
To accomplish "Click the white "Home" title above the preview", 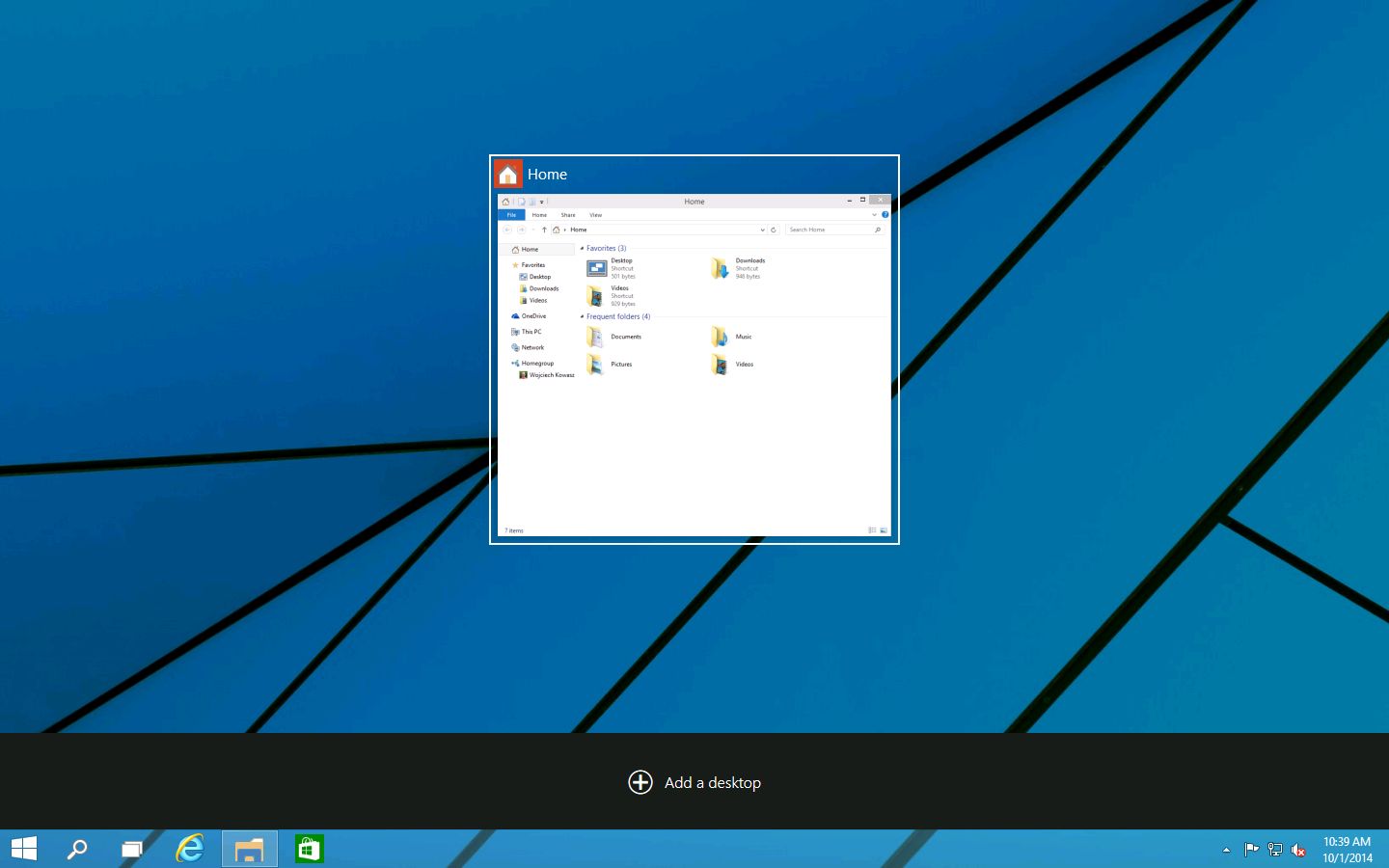I will 547,175.
